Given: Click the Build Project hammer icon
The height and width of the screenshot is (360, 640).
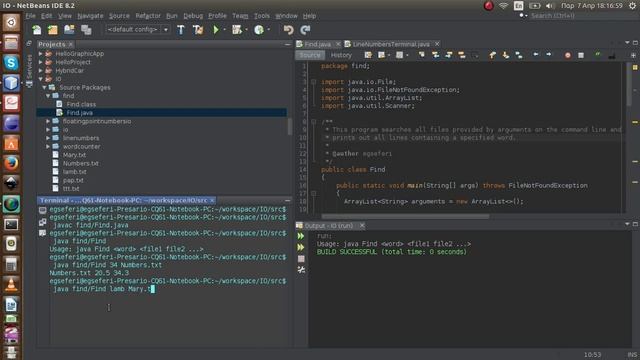Looking at the screenshot, I should pyautogui.click(x=181, y=30).
